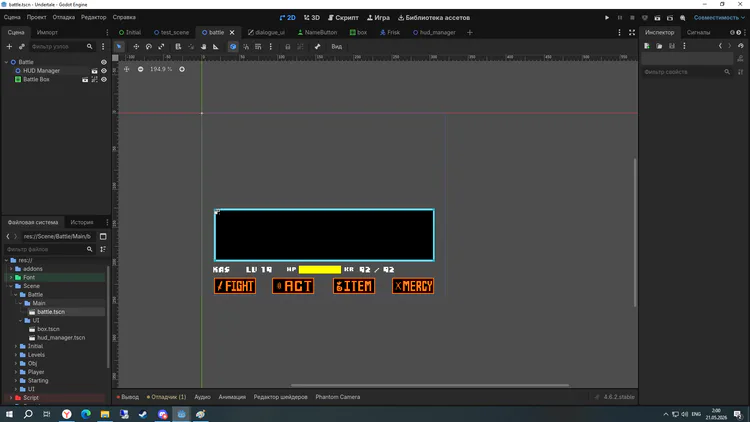The height and width of the screenshot is (422, 750).
Task: Instantiate a child scene with link icon
Action: pos(22,46)
